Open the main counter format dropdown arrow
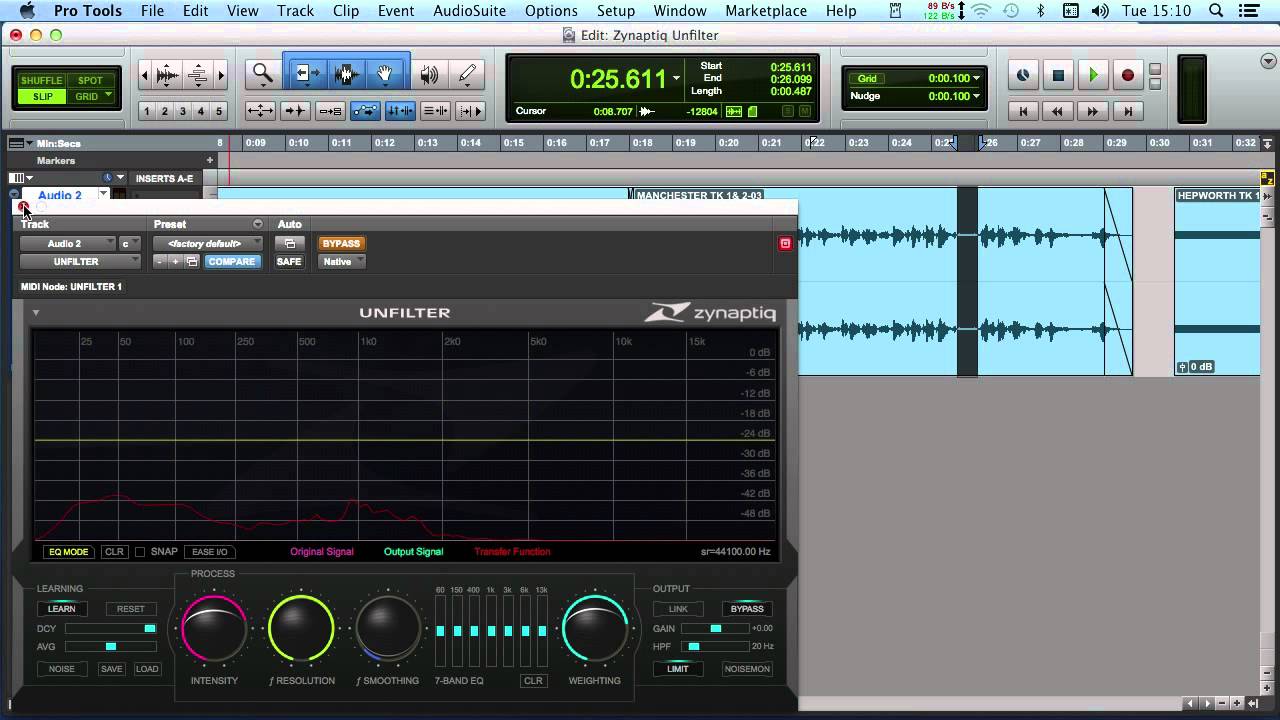Image resolution: width=1280 pixels, height=720 pixels. (x=677, y=78)
